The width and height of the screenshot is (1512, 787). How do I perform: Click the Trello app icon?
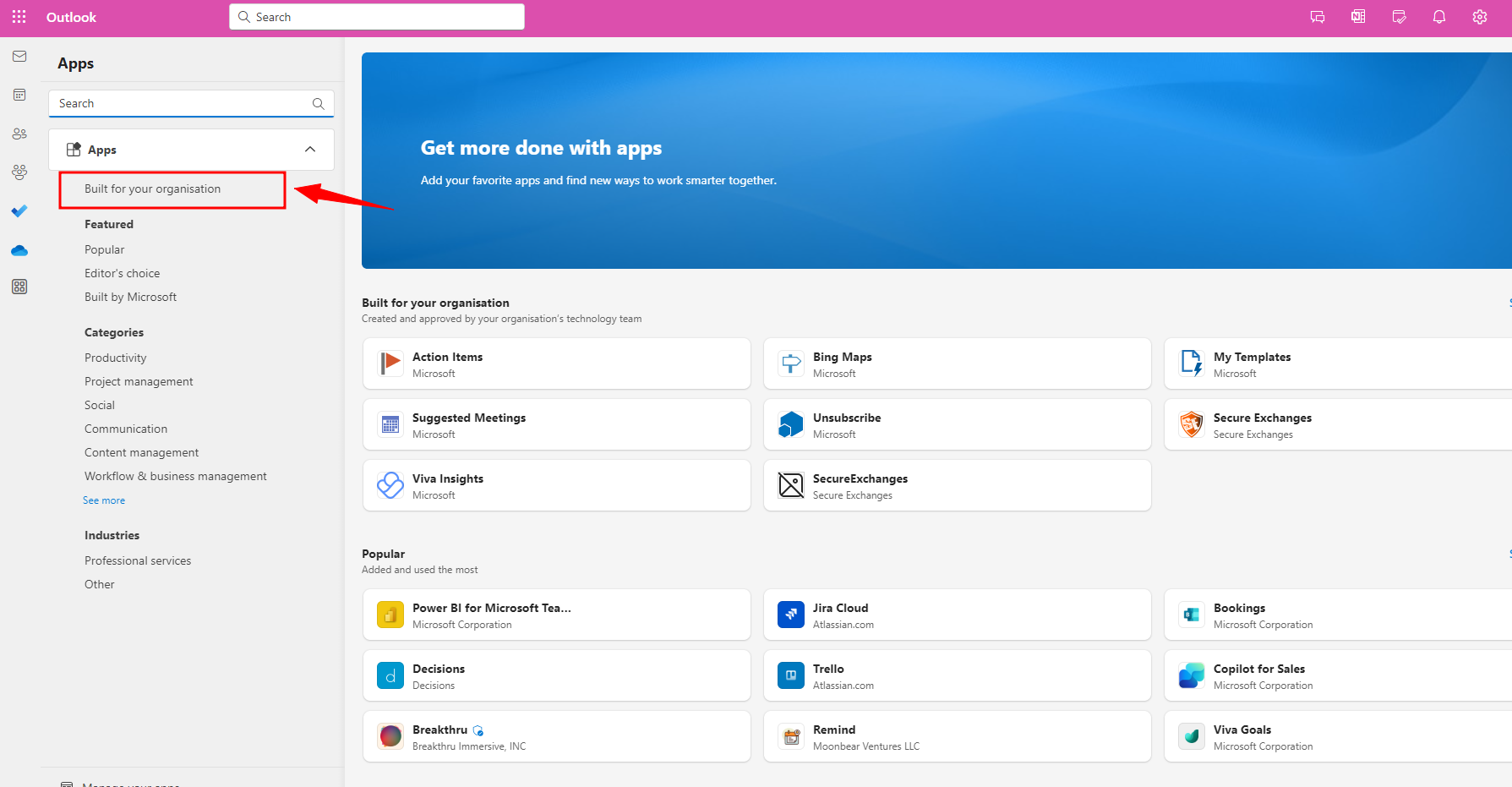791,675
